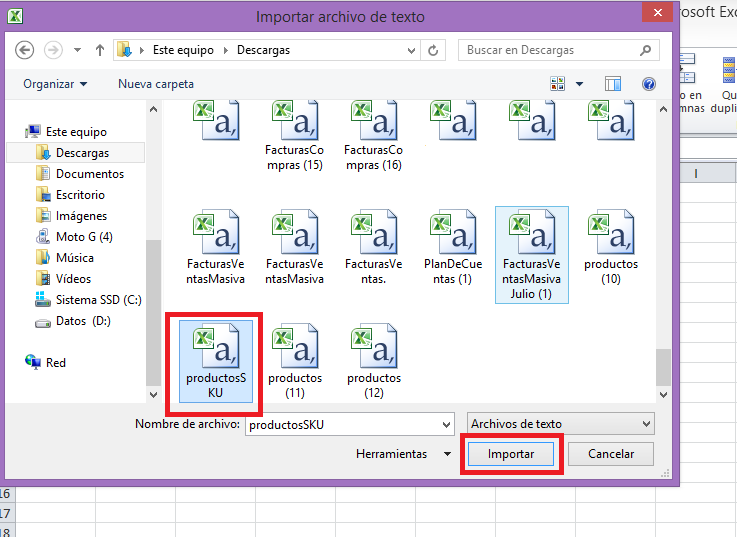Screen dimensions: 737x537
Task: Click the Back navigation arrow
Action: (x=24, y=50)
